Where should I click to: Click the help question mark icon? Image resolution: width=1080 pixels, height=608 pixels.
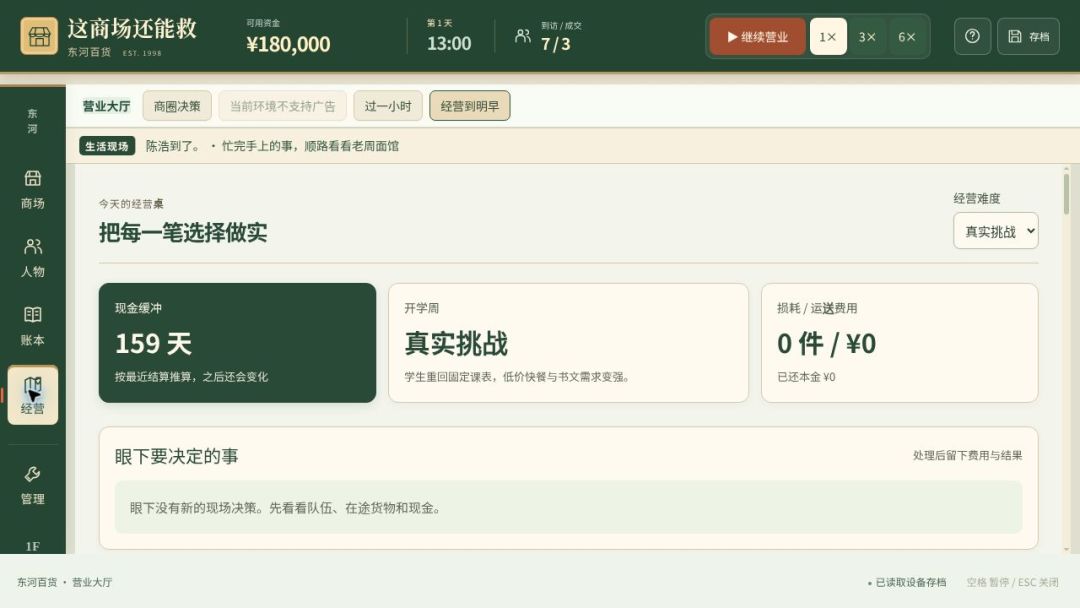[972, 36]
